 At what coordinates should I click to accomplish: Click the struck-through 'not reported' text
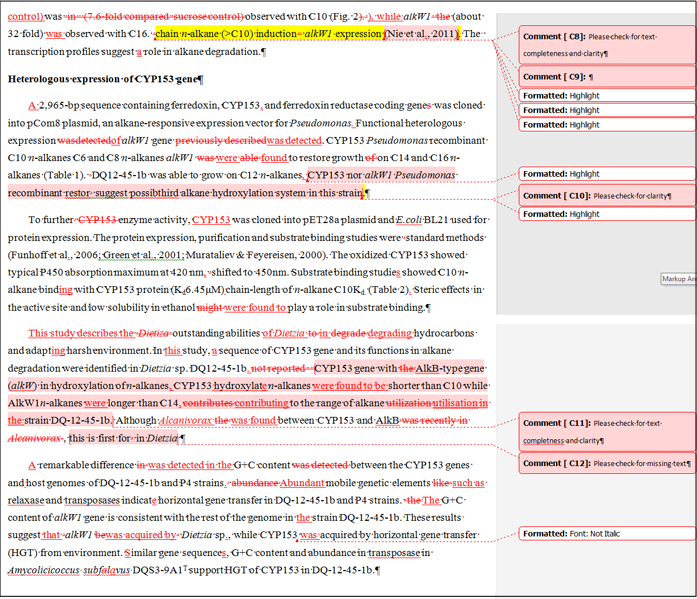(x=278, y=368)
